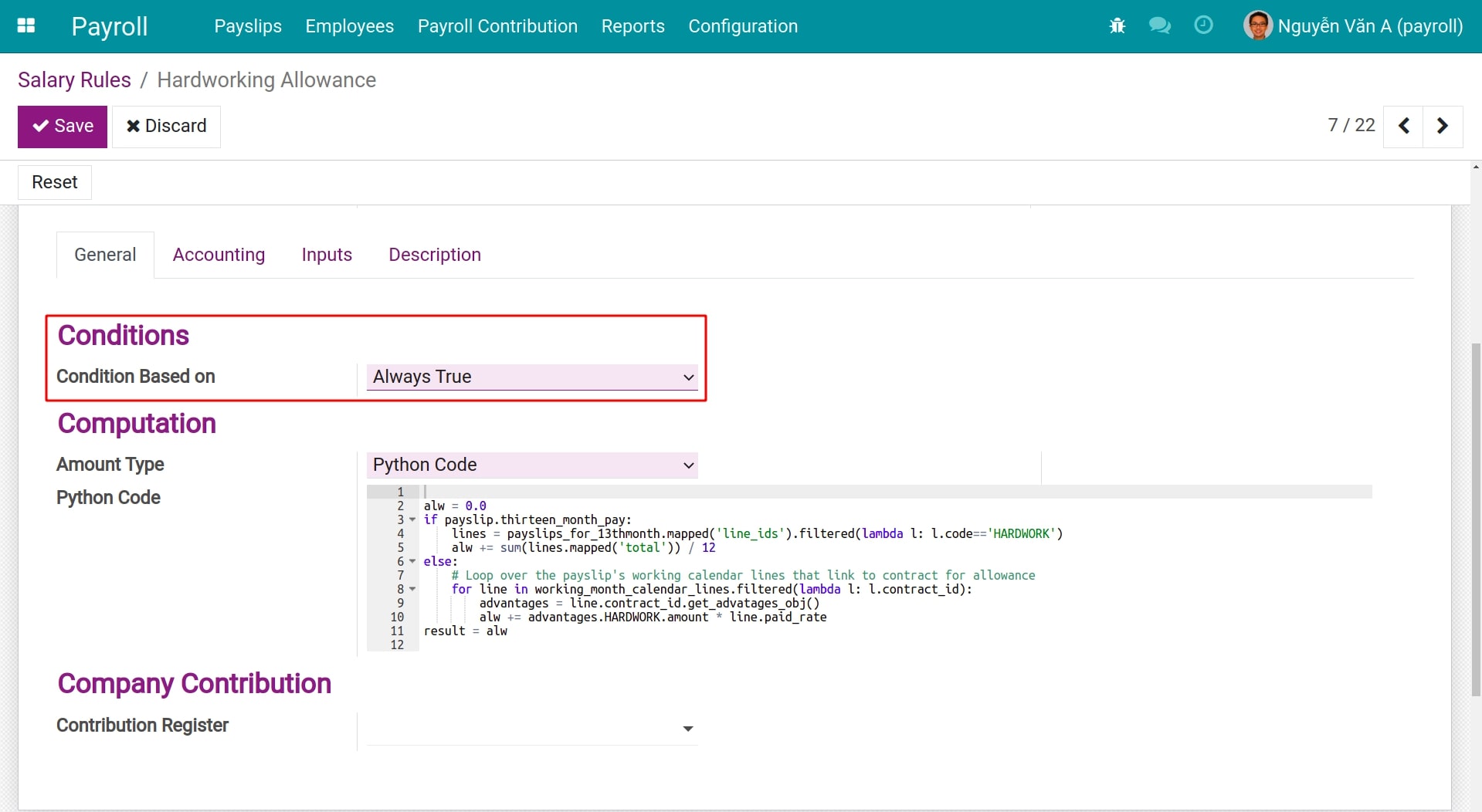Collapse the code fold arrow on line 3

pyautogui.click(x=412, y=520)
